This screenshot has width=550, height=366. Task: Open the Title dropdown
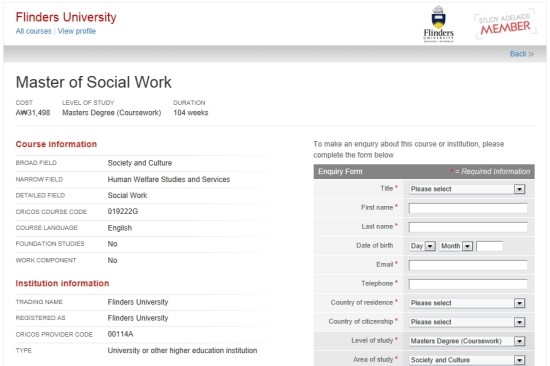[x=467, y=189]
